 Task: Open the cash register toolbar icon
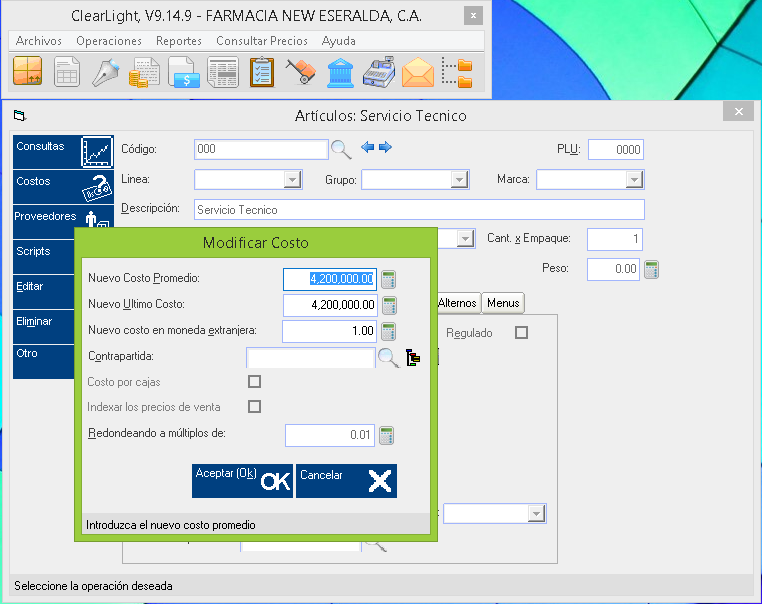[379, 72]
